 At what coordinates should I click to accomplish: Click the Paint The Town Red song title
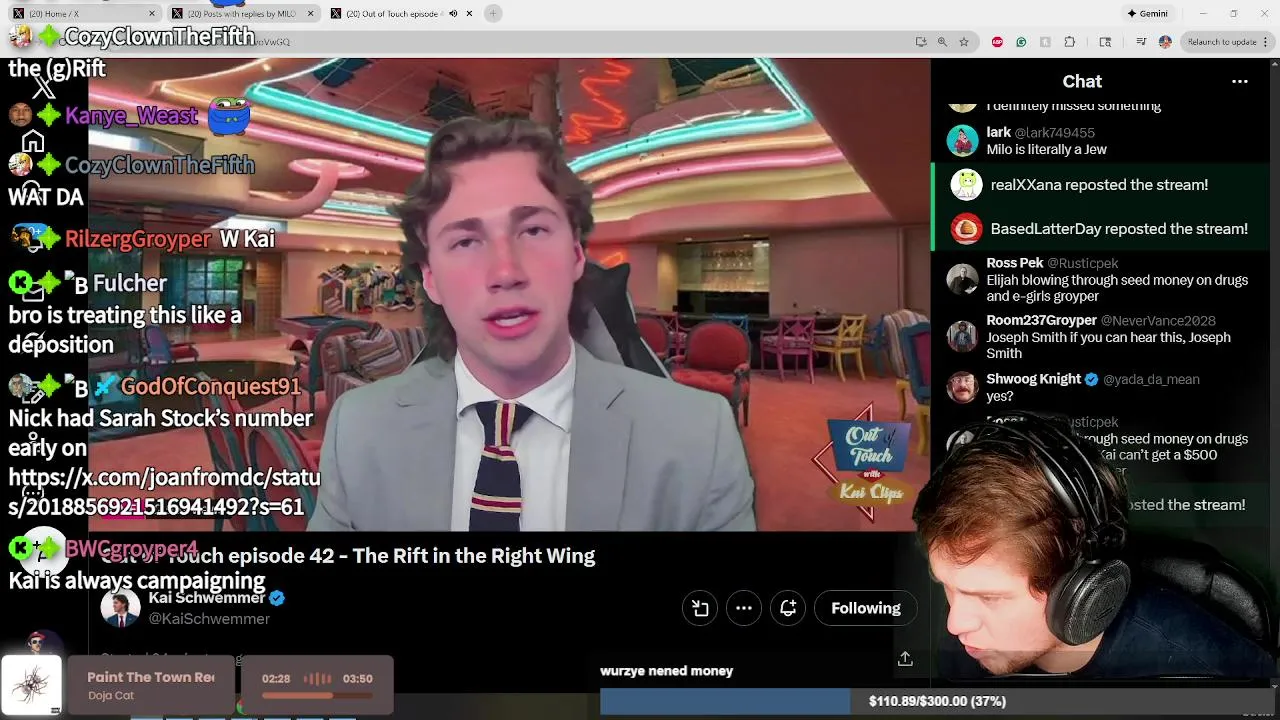pyautogui.click(x=151, y=677)
